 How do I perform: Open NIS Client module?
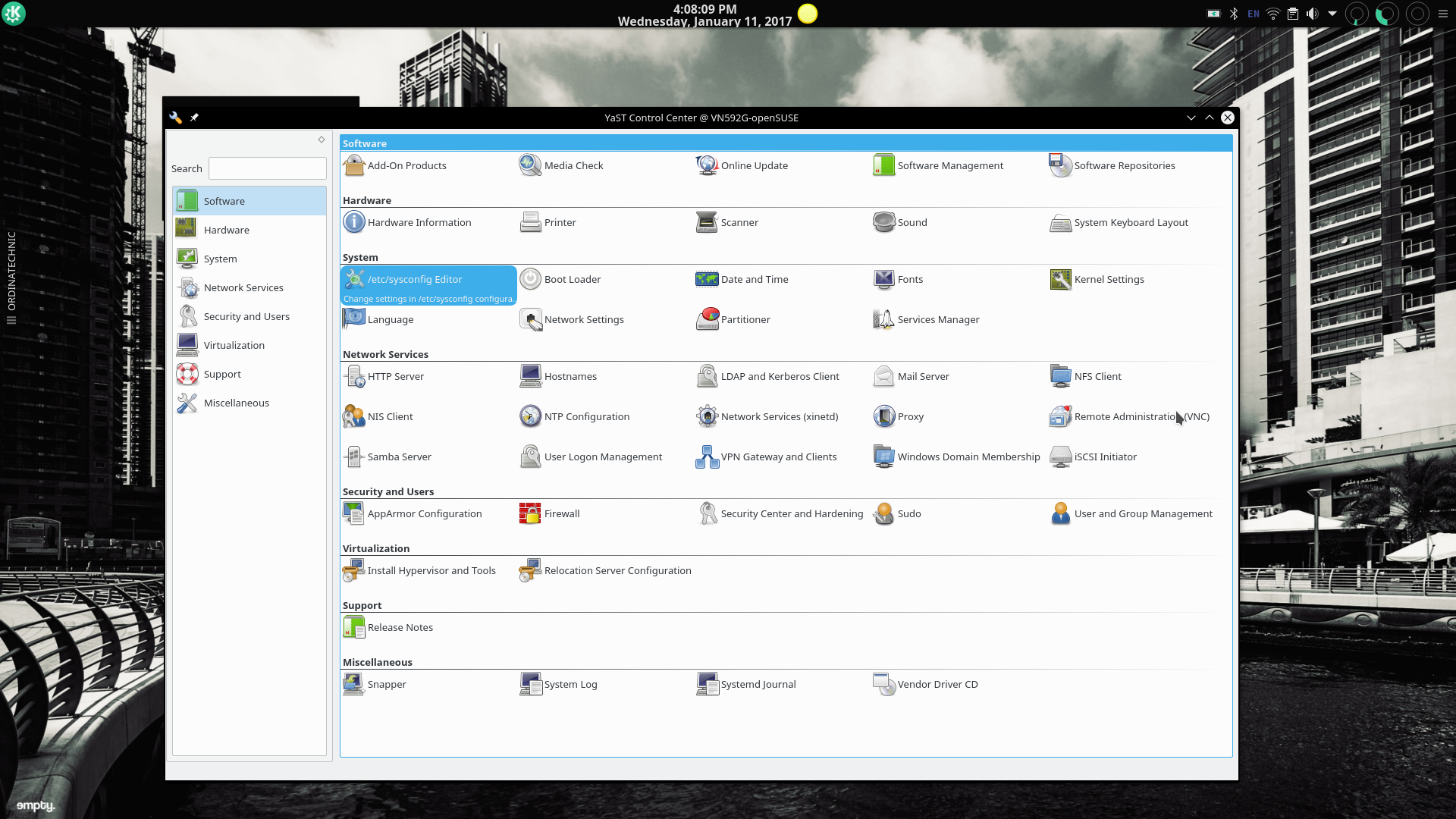click(378, 416)
